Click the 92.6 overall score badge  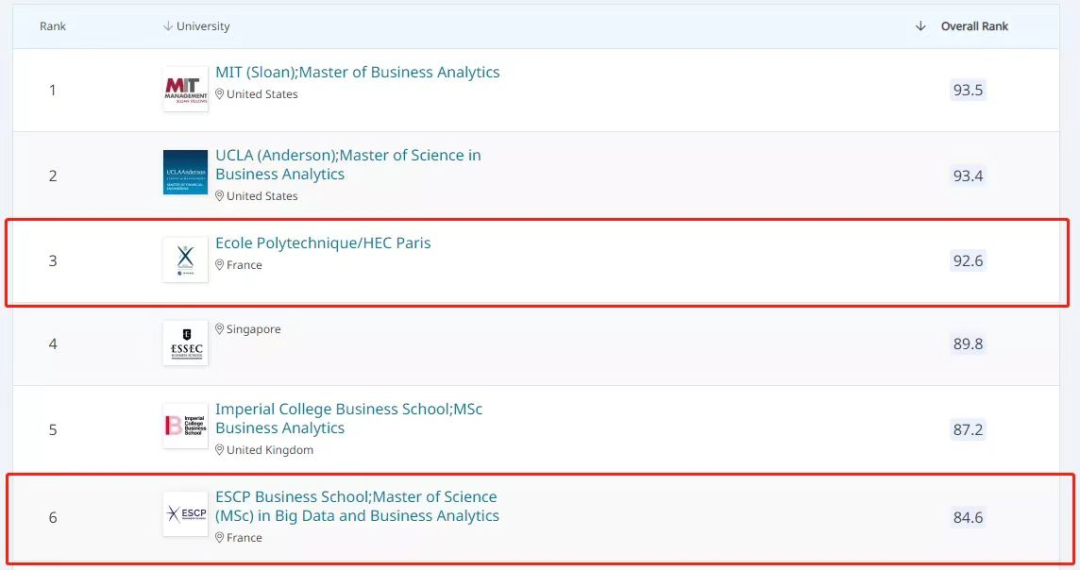click(x=967, y=261)
